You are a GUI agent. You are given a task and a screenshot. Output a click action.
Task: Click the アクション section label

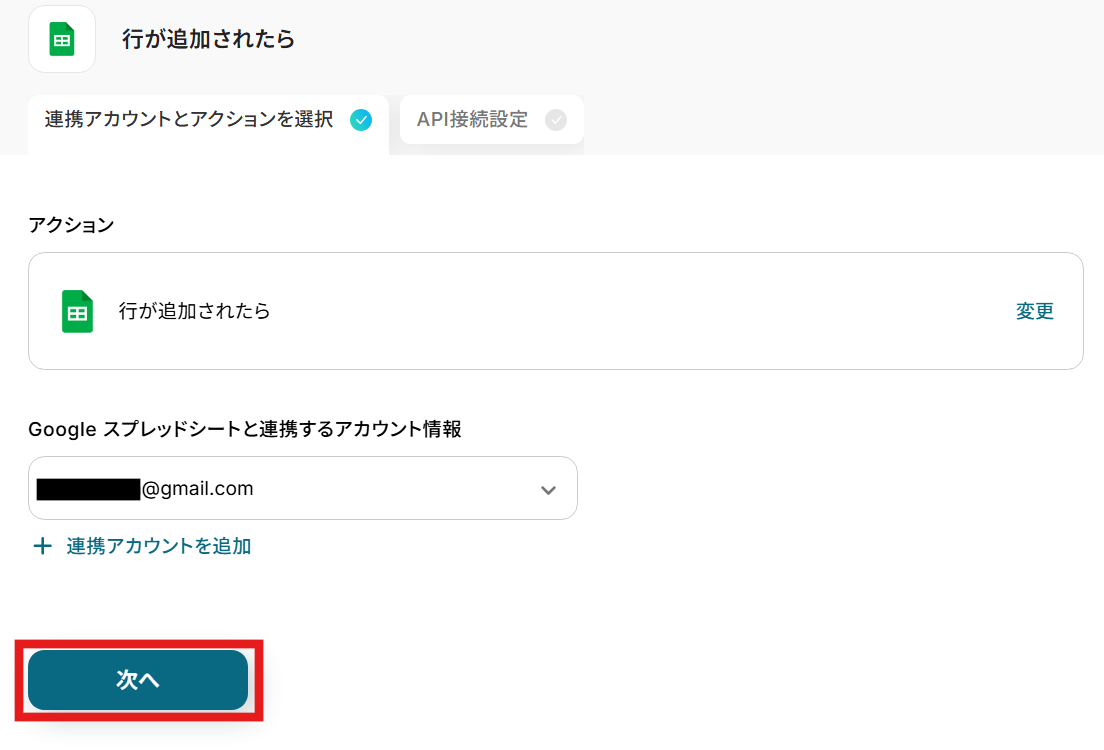[x=71, y=225]
